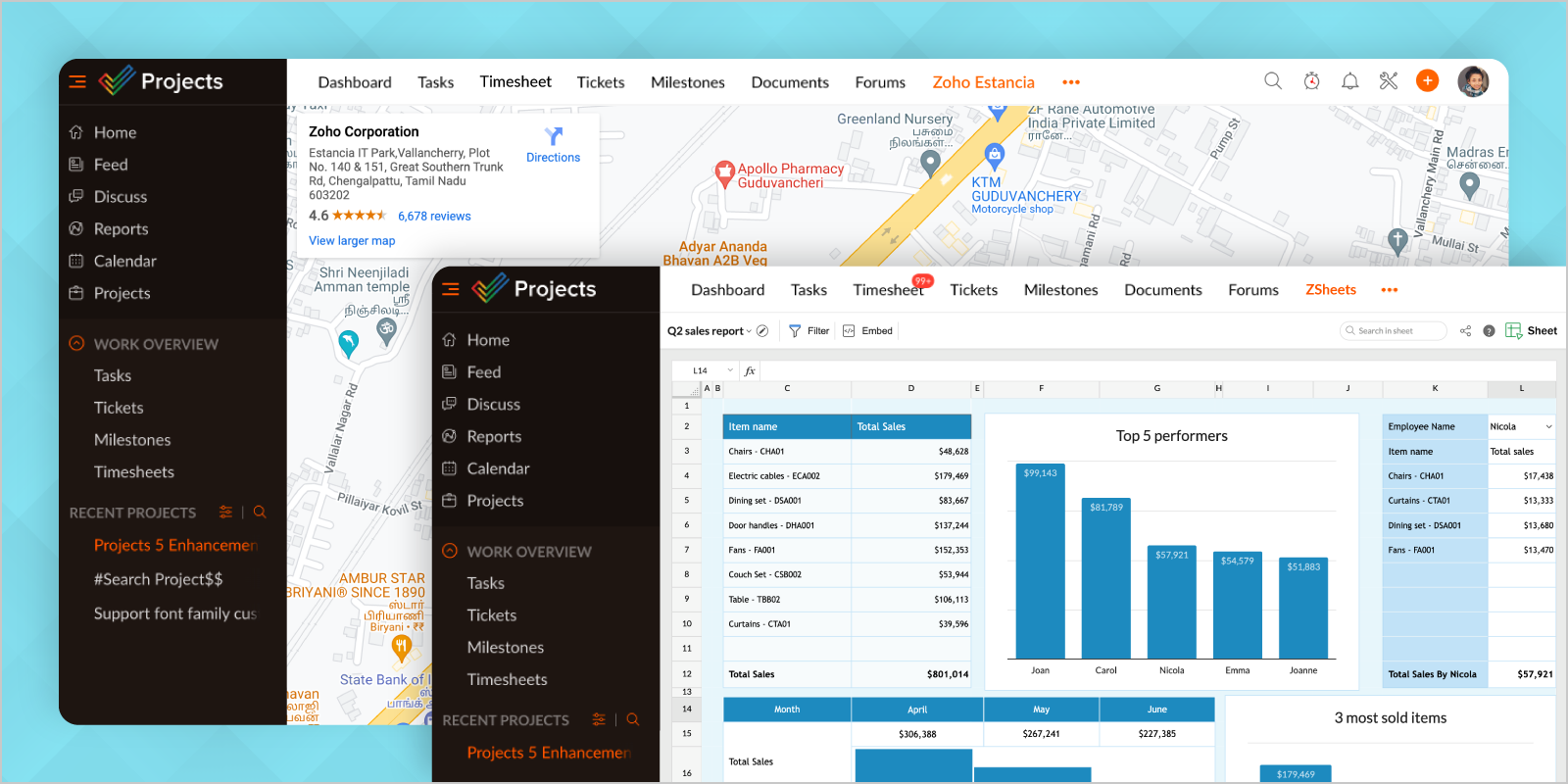Open 6,678 reviews link
Screen dimensions: 1568x784
click(434, 217)
